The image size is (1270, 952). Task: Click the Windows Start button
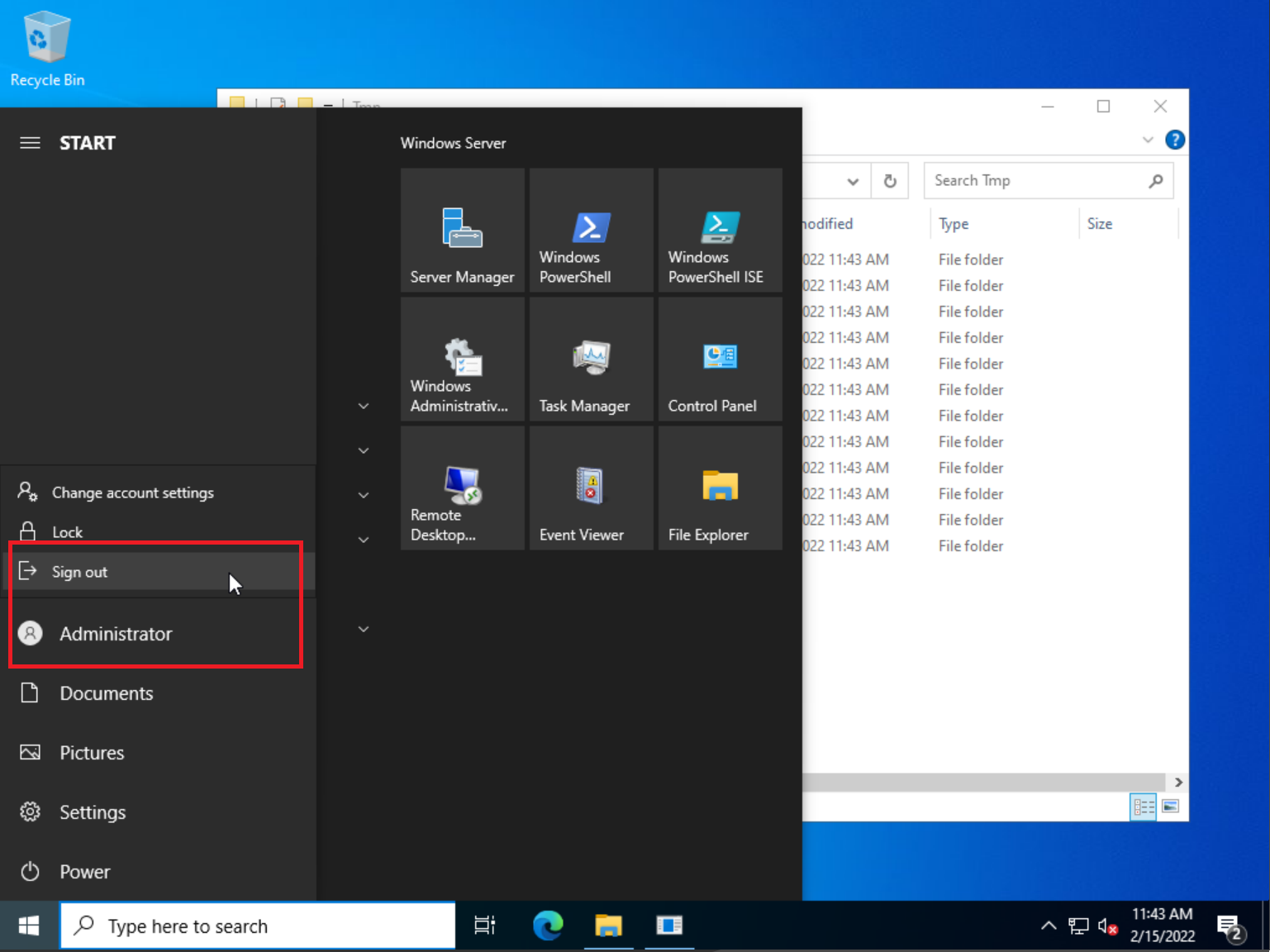[x=29, y=926]
